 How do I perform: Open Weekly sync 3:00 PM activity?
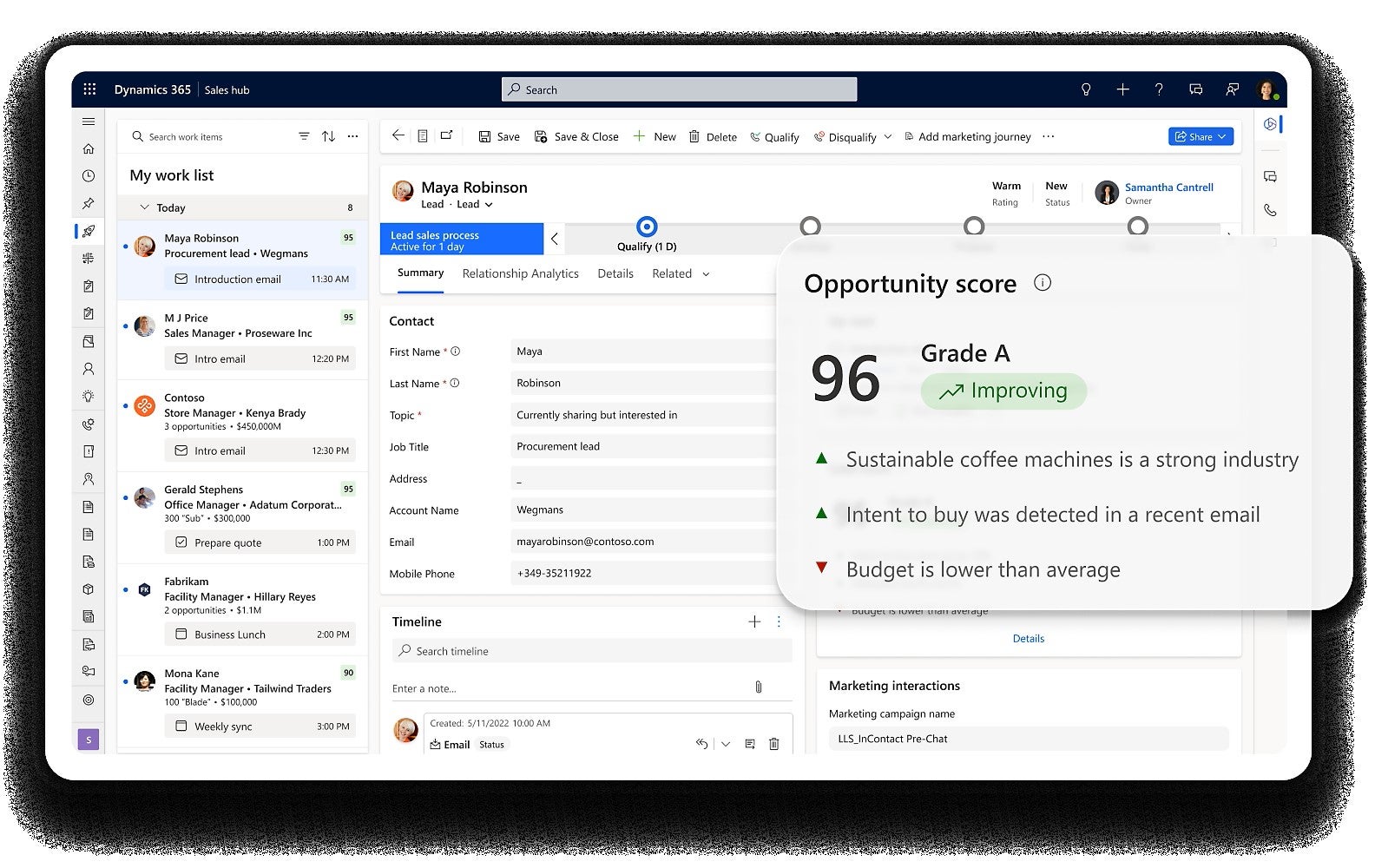[260, 727]
